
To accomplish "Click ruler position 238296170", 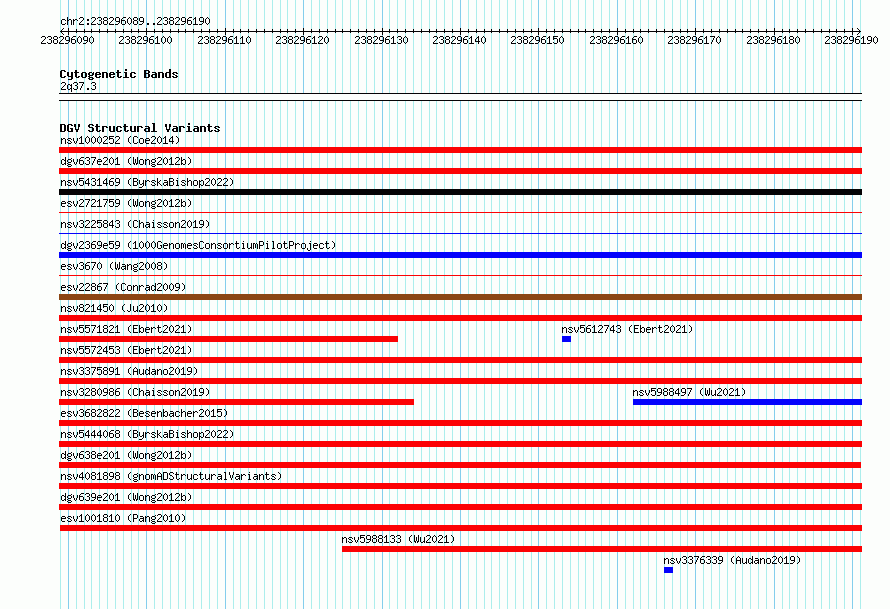I will tap(694, 40).
